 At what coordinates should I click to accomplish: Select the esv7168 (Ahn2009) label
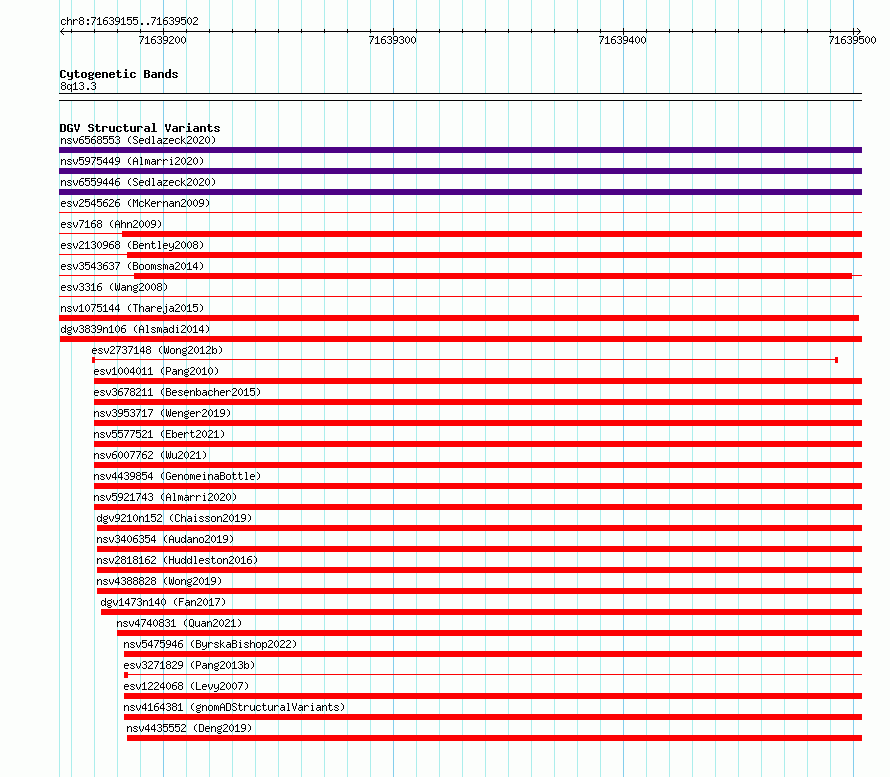[111, 224]
